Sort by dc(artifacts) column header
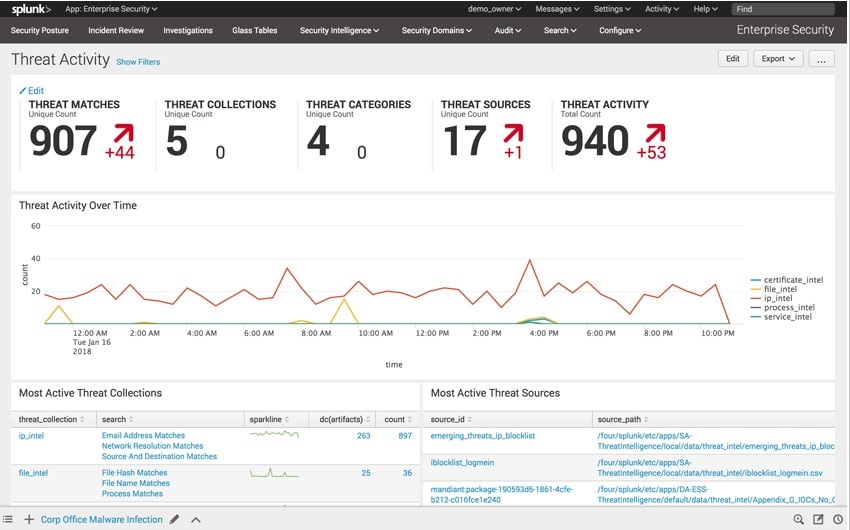 [x=345, y=419]
